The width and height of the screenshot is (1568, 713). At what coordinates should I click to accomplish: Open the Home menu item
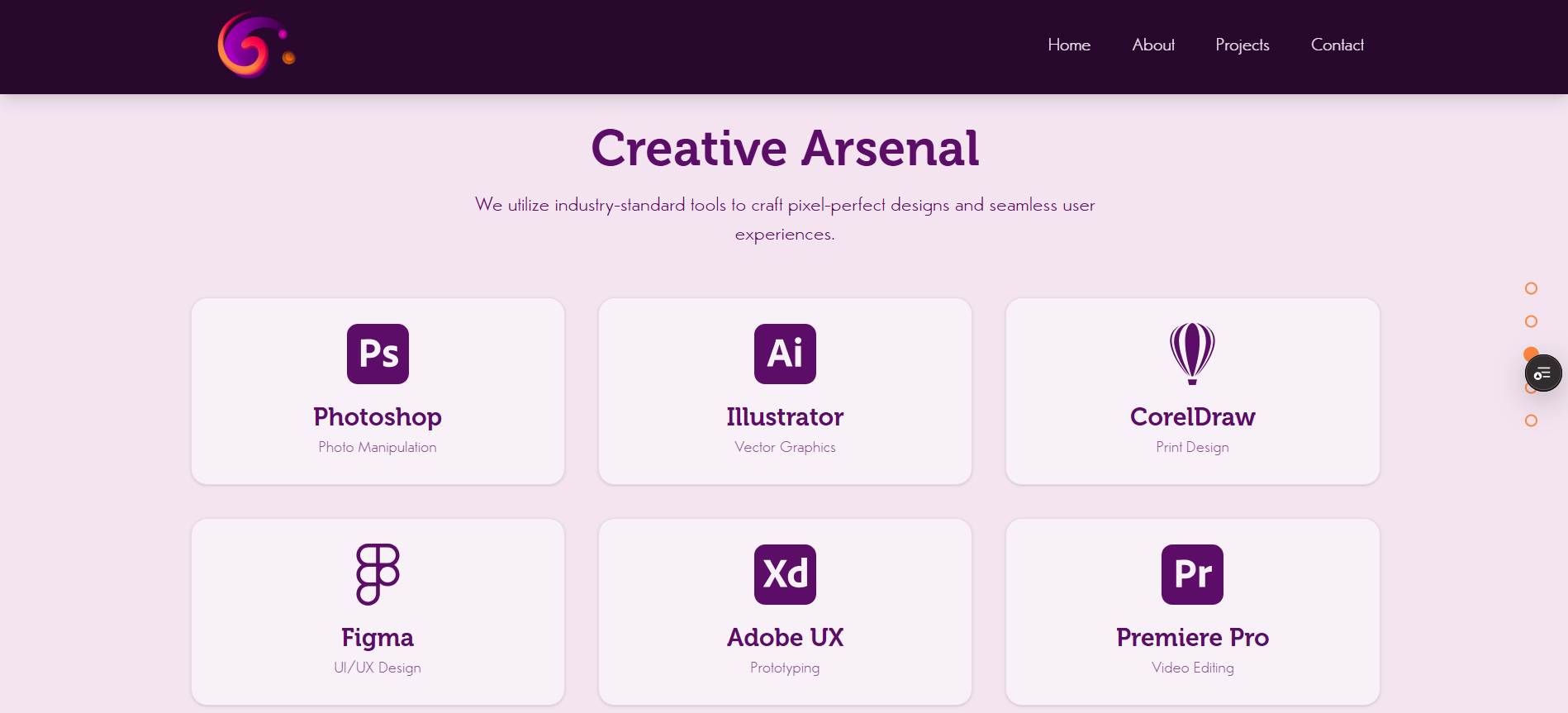coord(1069,45)
